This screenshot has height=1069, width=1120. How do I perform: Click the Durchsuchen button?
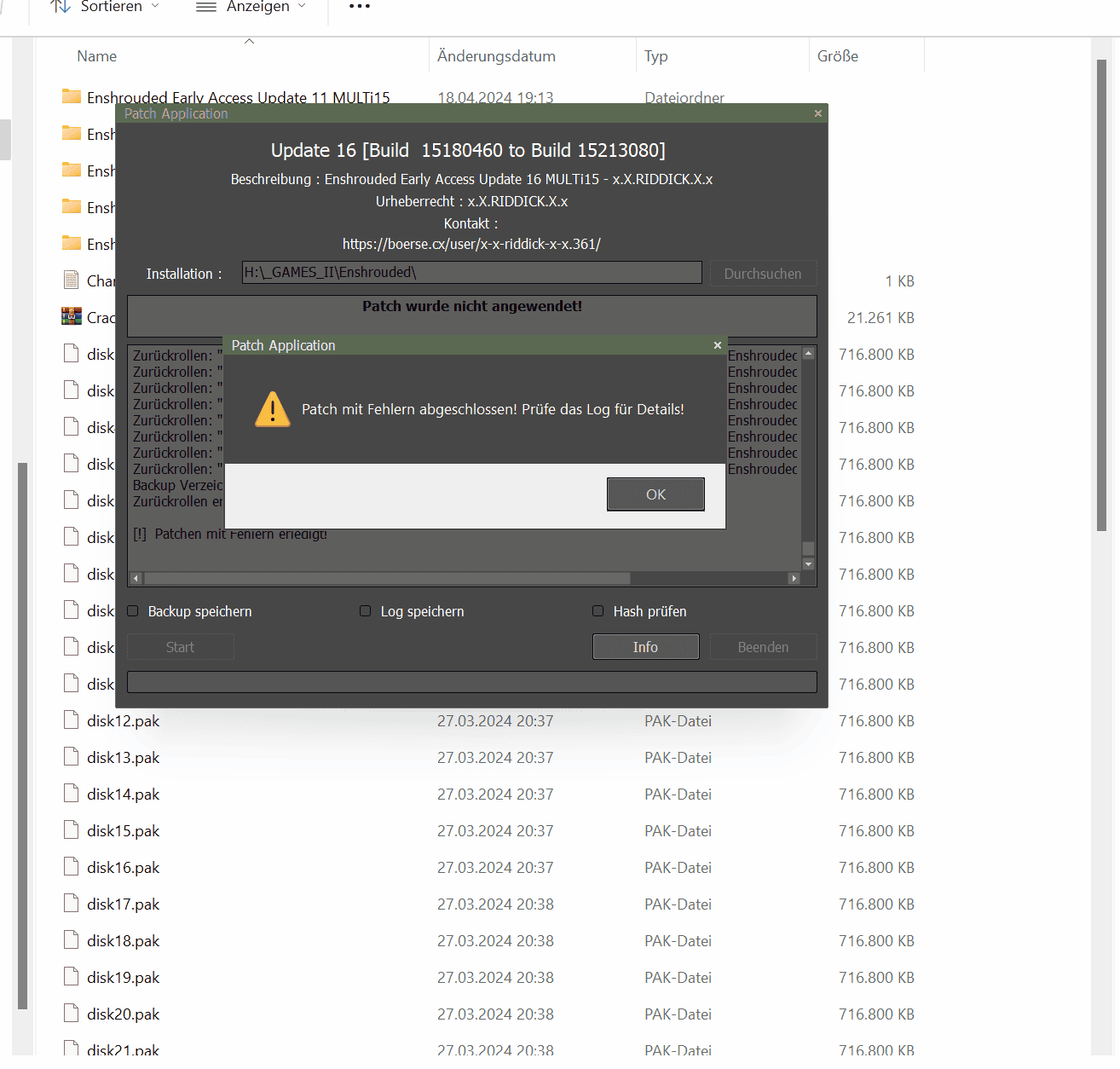click(x=763, y=274)
